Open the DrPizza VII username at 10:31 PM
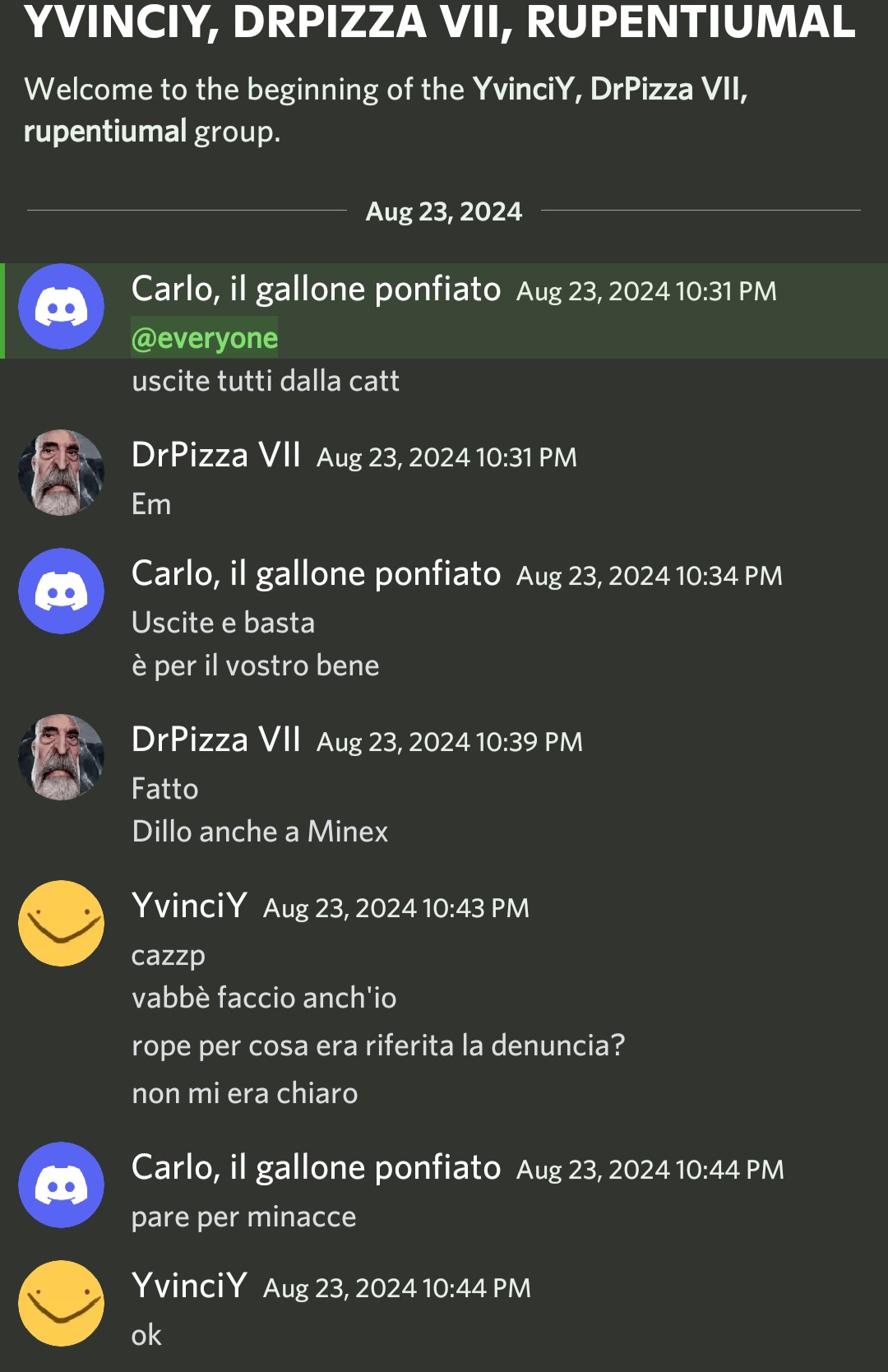This screenshot has height=1372, width=888. pyautogui.click(x=216, y=455)
